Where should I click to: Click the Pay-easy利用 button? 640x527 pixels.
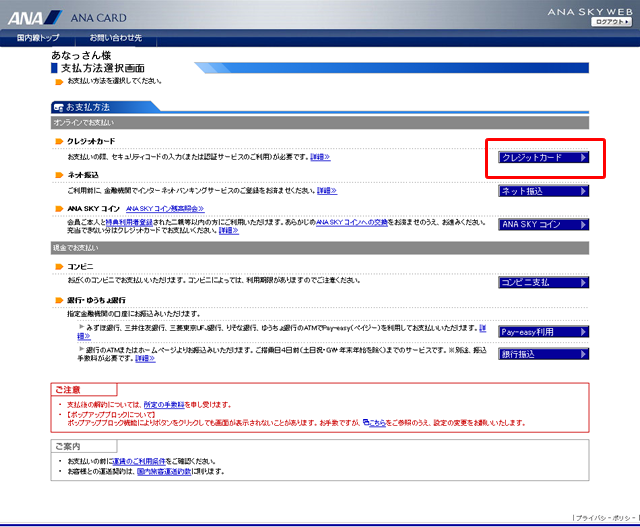tap(543, 332)
